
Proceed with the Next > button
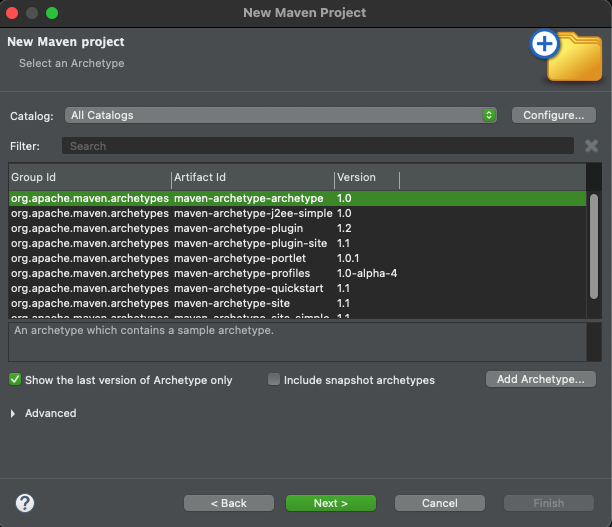(331, 503)
